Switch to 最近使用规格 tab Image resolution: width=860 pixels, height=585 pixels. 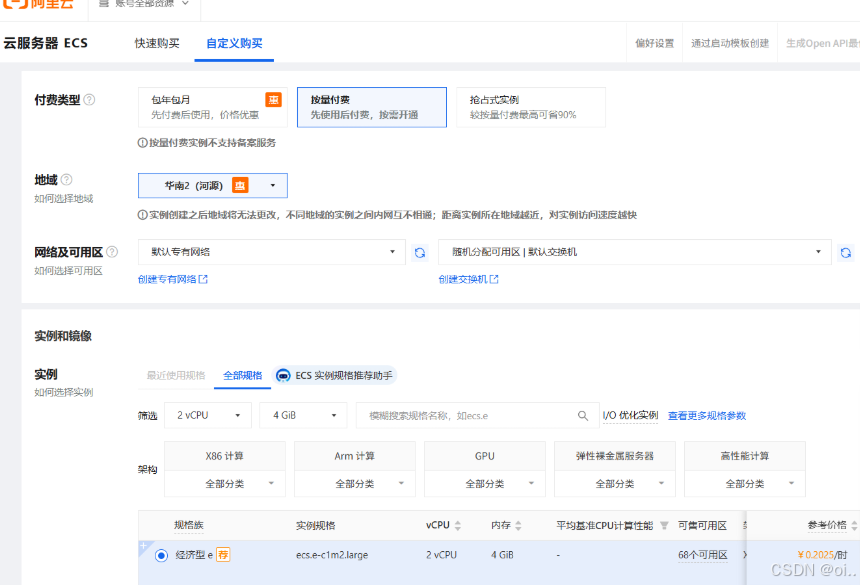176,376
